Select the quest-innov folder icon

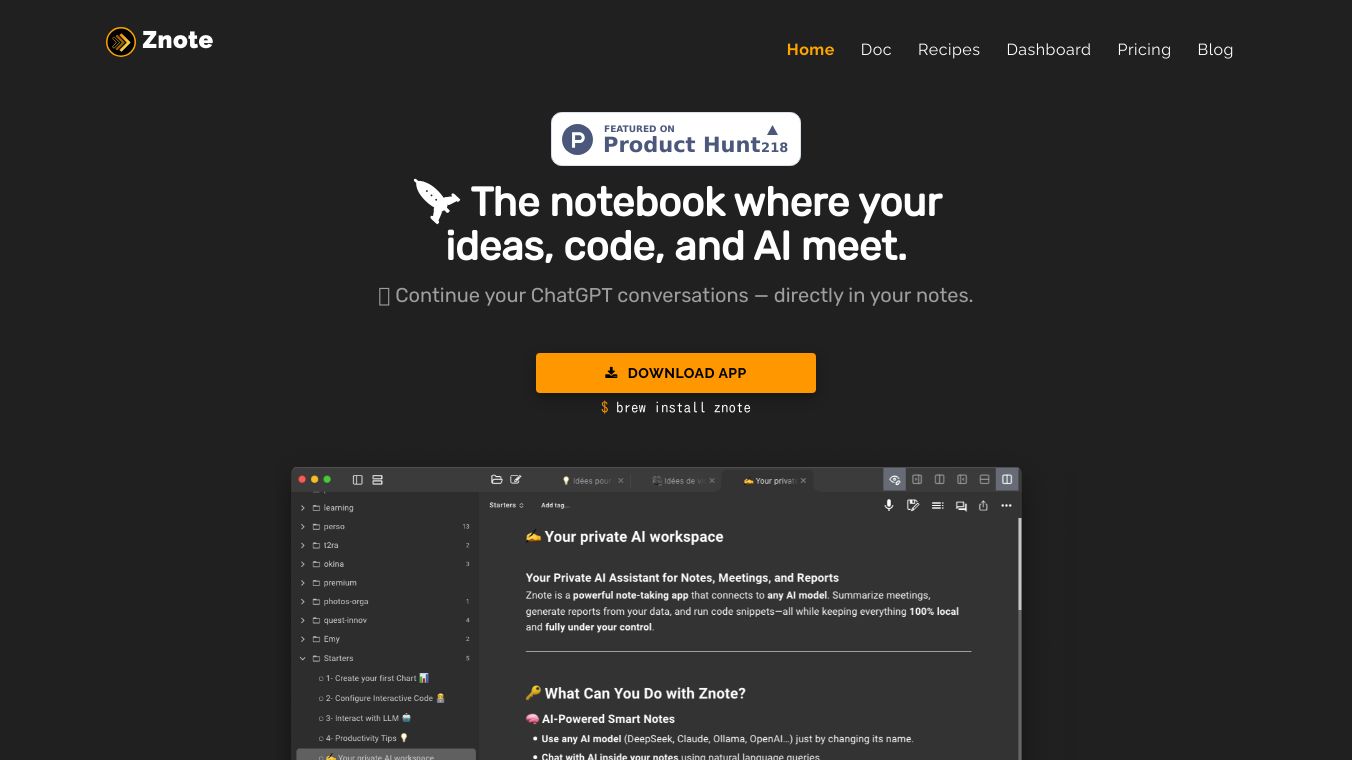point(316,621)
